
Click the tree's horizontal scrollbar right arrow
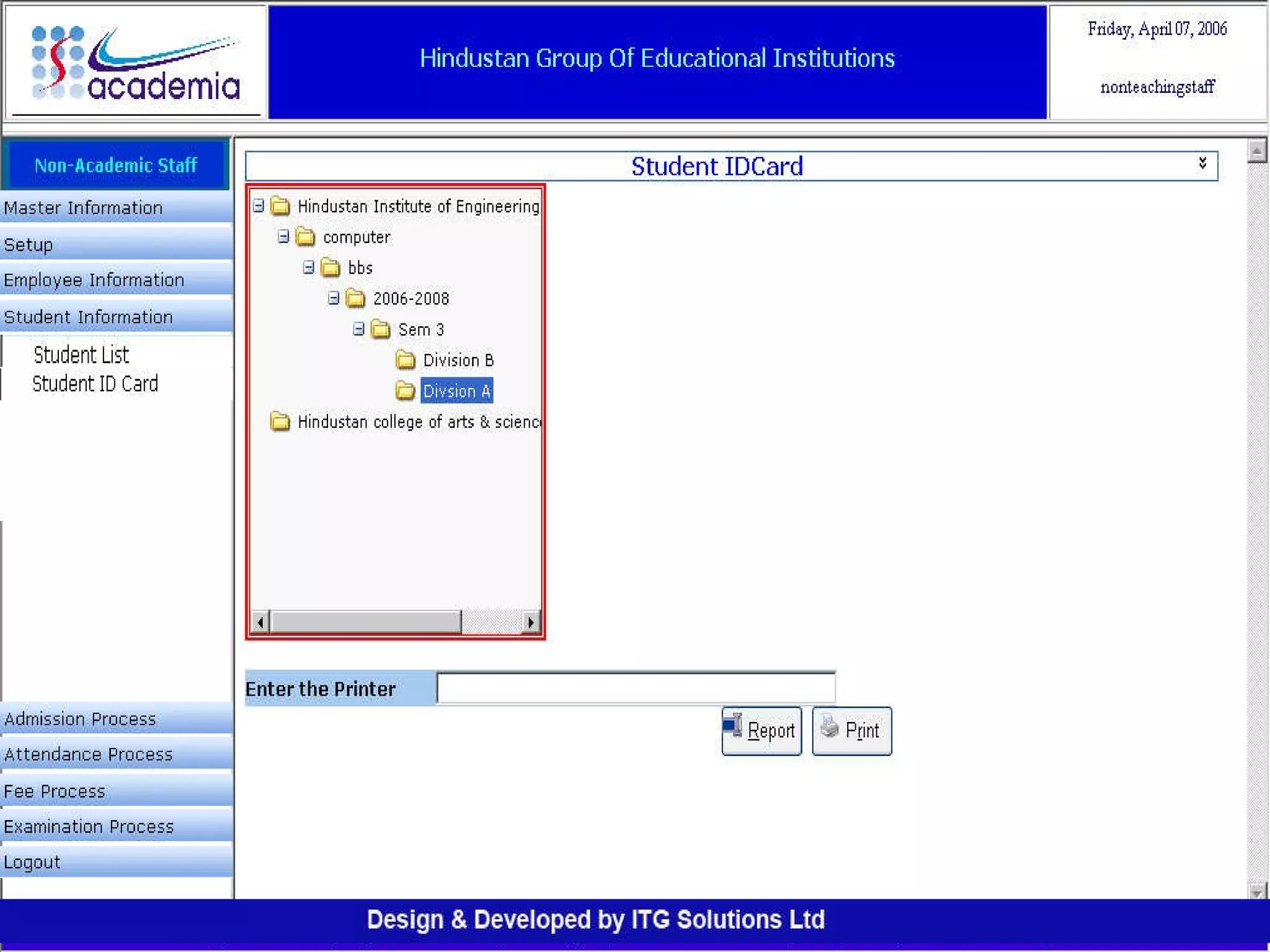530,622
